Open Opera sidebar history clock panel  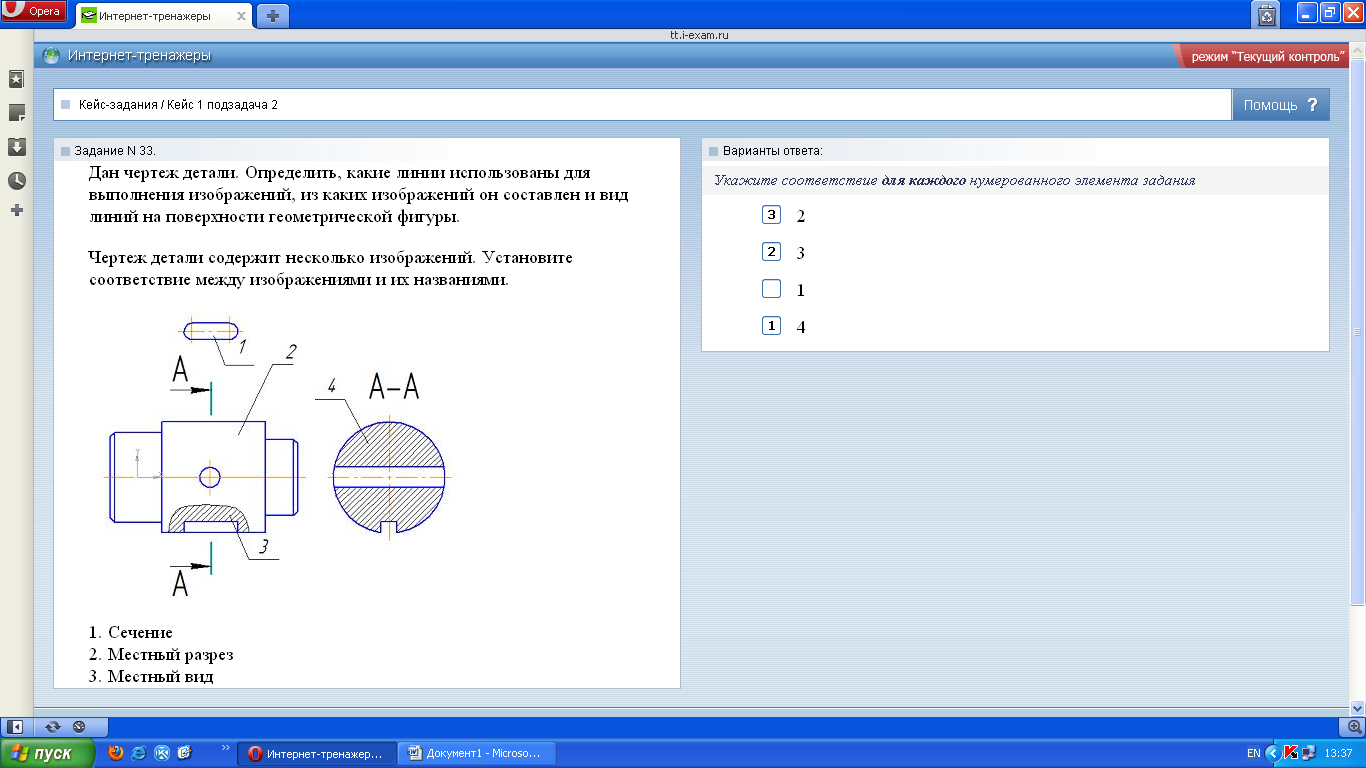(16, 181)
